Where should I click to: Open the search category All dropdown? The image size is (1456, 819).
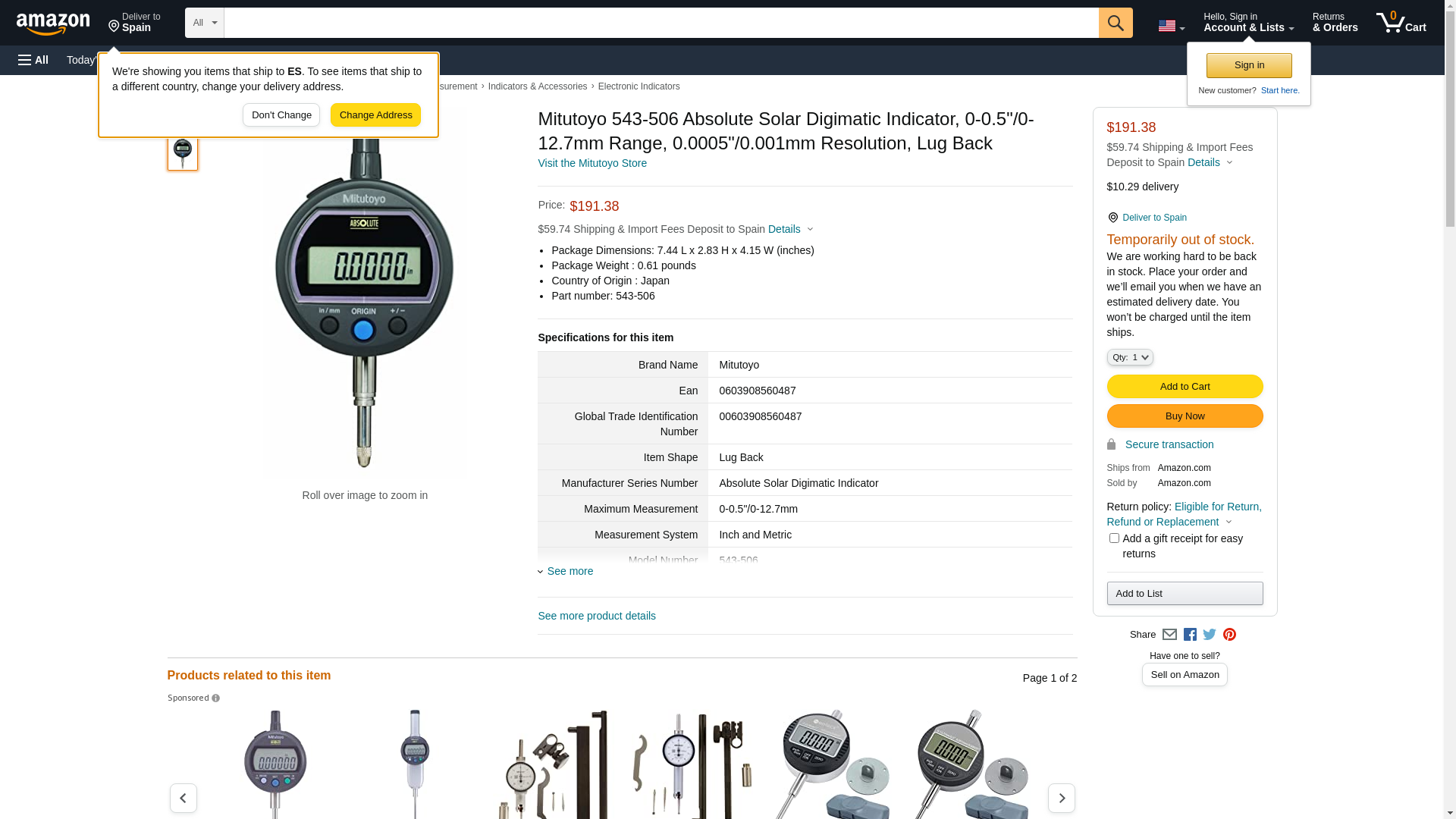tap(204, 23)
